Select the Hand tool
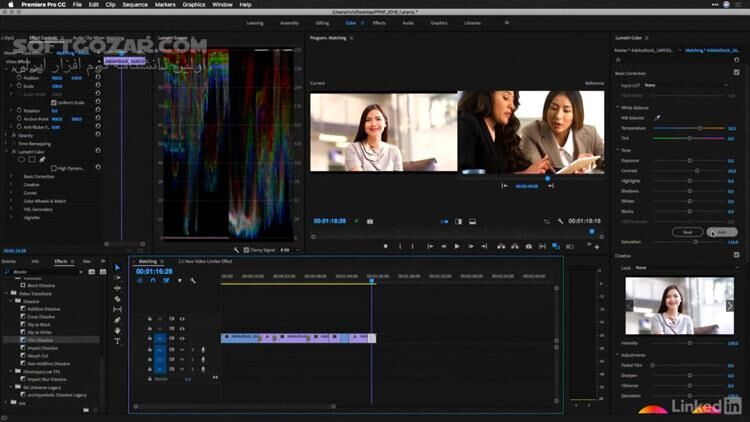This screenshot has width=750, height=422. tap(118, 331)
